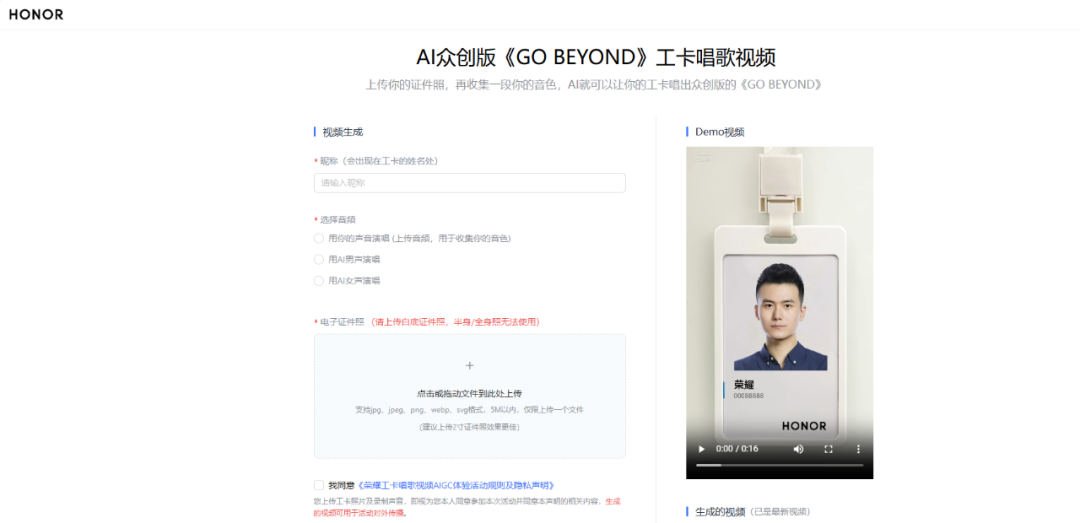The width and height of the screenshot is (1080, 523).
Task: Open the 荣耀工卡唱歌视频AIGC体验活动规则及隐私声明 link
Action: (x=456, y=485)
